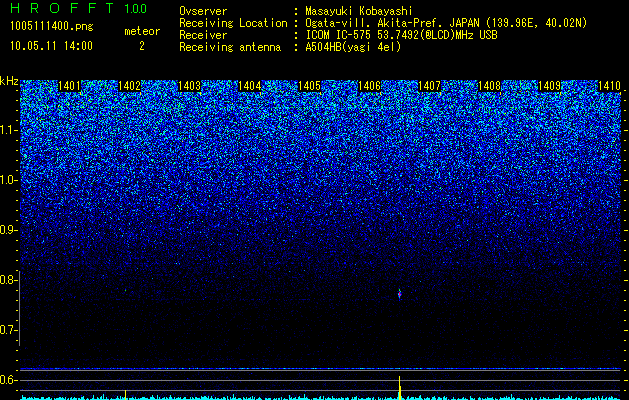Viewport: 629px width, 400px height.
Task: Click the faint green dot near 1402
Action: 126,290
